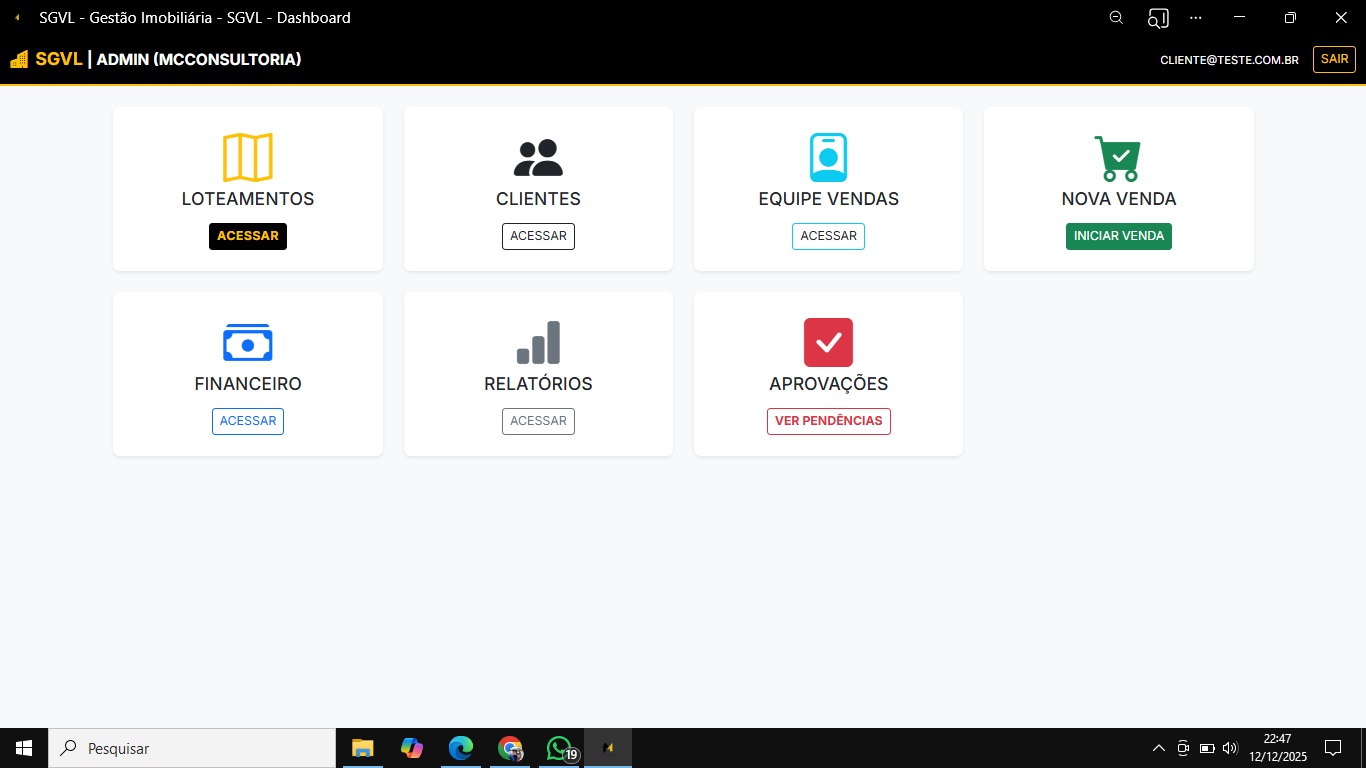
Task: Click the Financeiro money icon
Action: [x=248, y=341]
